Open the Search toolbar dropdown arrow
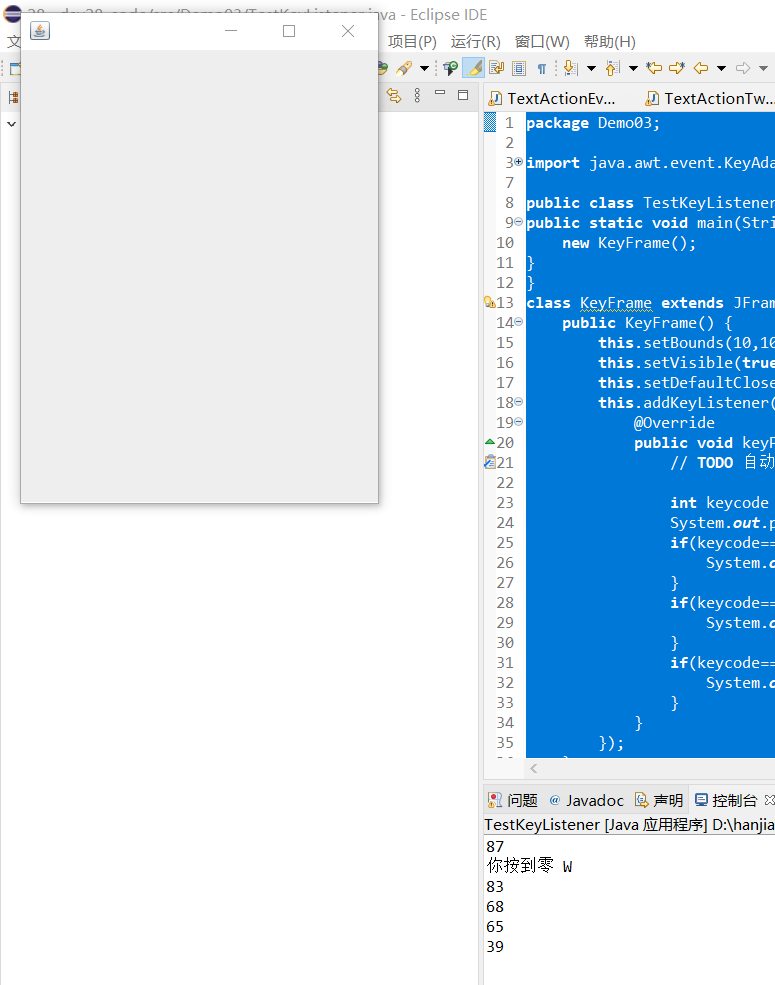This screenshot has height=985, width=775. pyautogui.click(x=425, y=68)
